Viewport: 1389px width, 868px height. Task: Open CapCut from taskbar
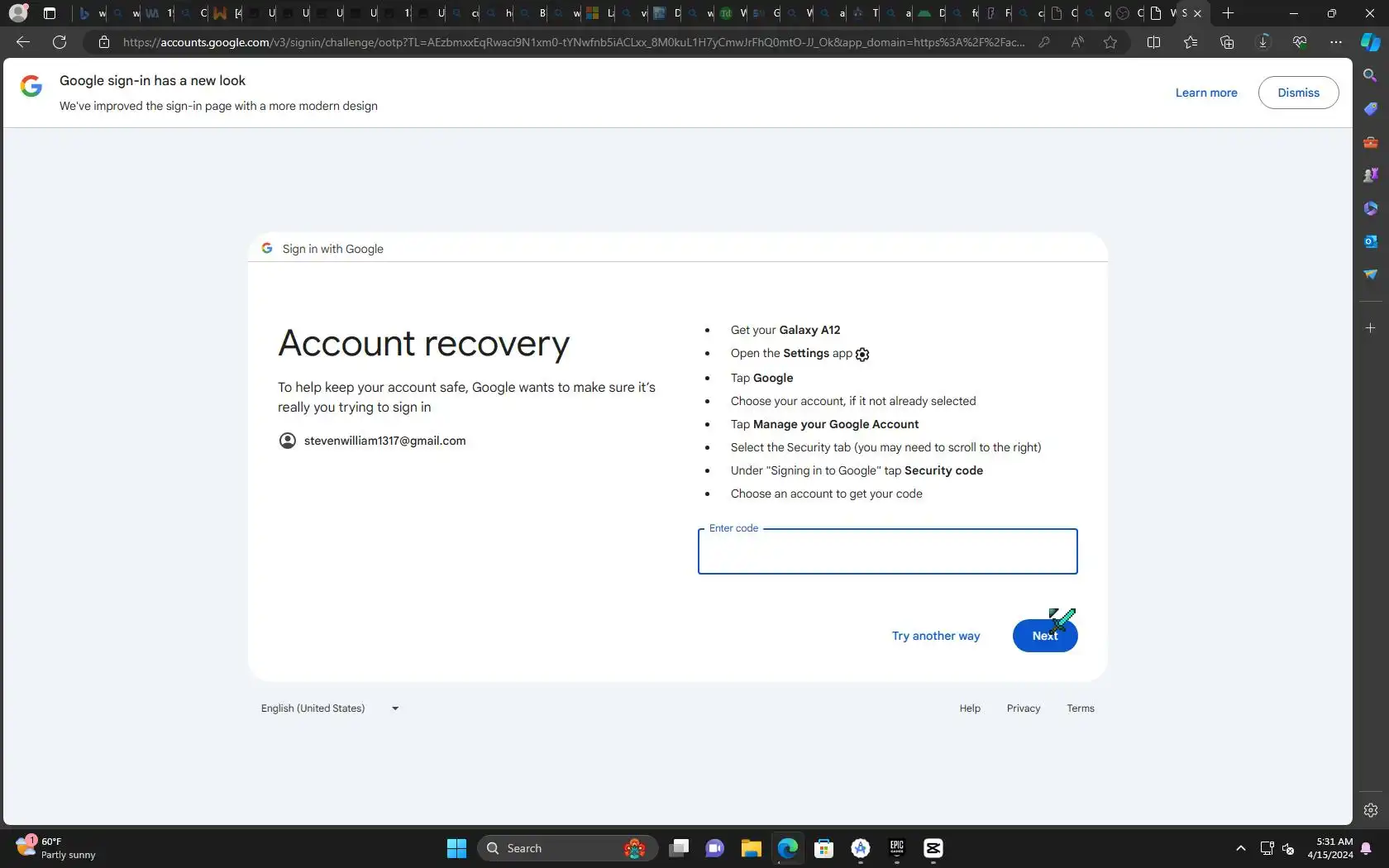tap(933, 848)
